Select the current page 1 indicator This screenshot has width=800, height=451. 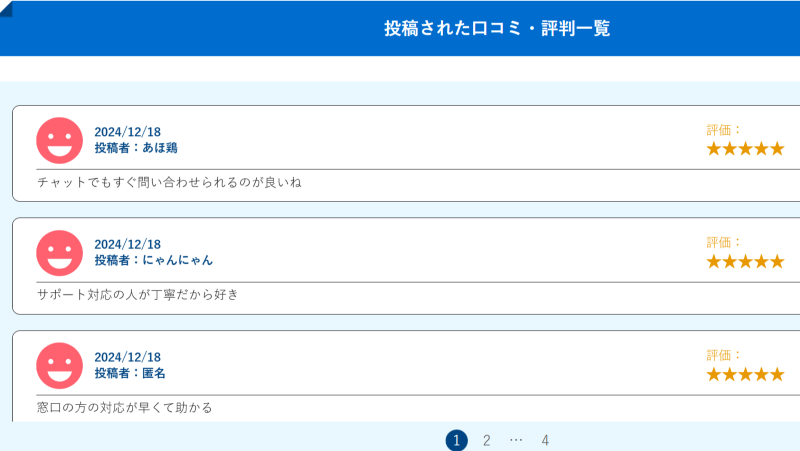(x=457, y=440)
